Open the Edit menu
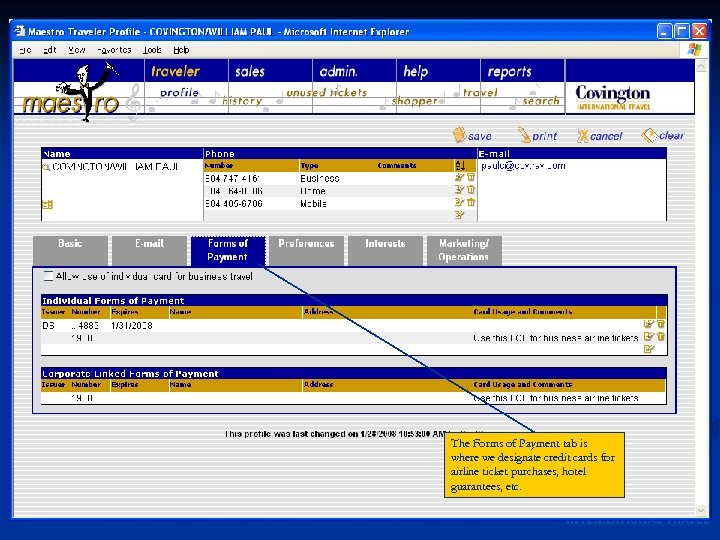Screen dimensions: 720x540 [x=49, y=50]
